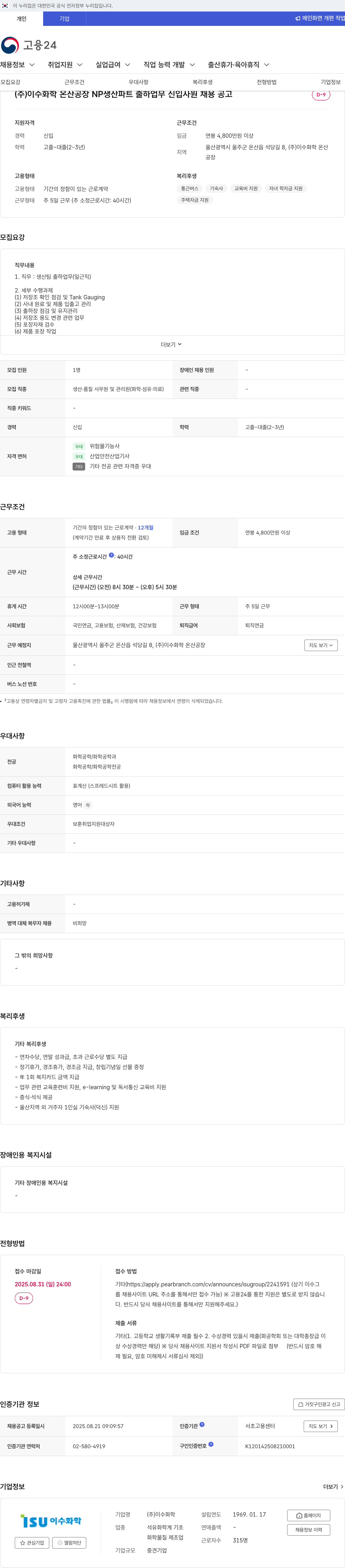
Task: Click the deadline date 2025.08.31 (일) 24:00
Action: (43, 1284)
